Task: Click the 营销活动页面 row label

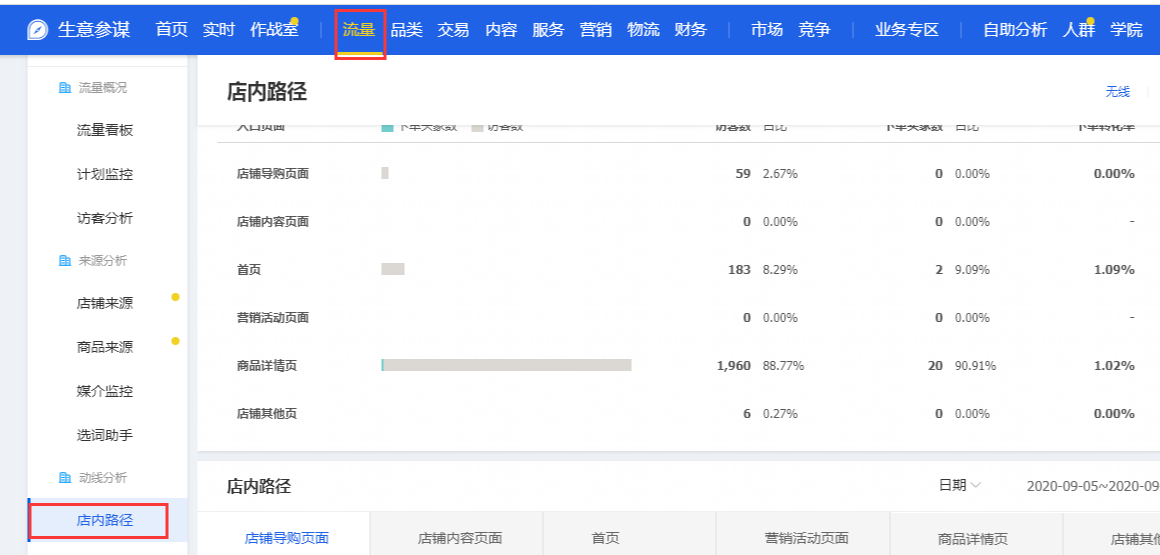Action: pyautogui.click(x=273, y=317)
